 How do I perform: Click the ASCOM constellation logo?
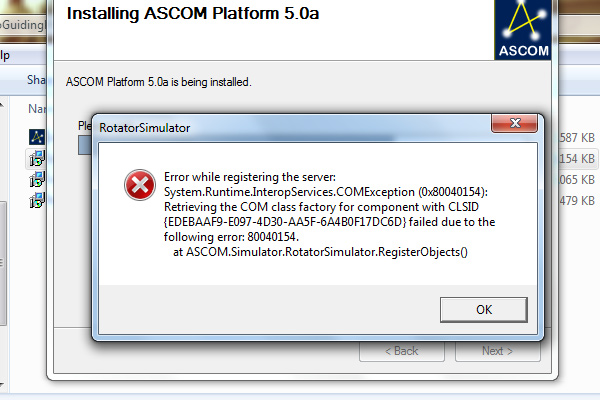523,29
